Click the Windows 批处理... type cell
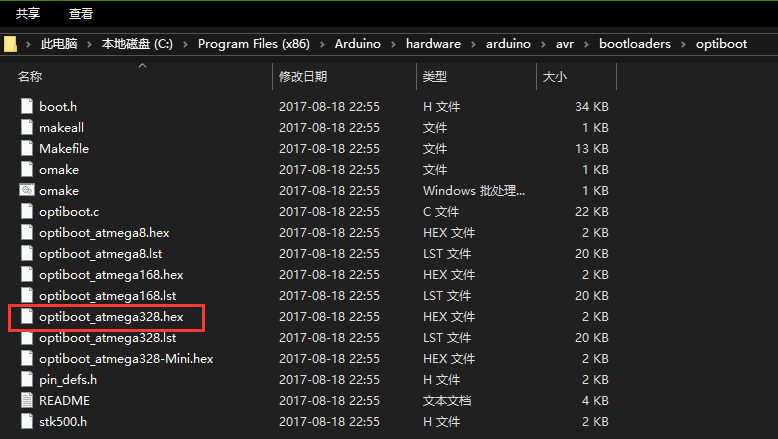The image size is (778, 439). tap(474, 190)
